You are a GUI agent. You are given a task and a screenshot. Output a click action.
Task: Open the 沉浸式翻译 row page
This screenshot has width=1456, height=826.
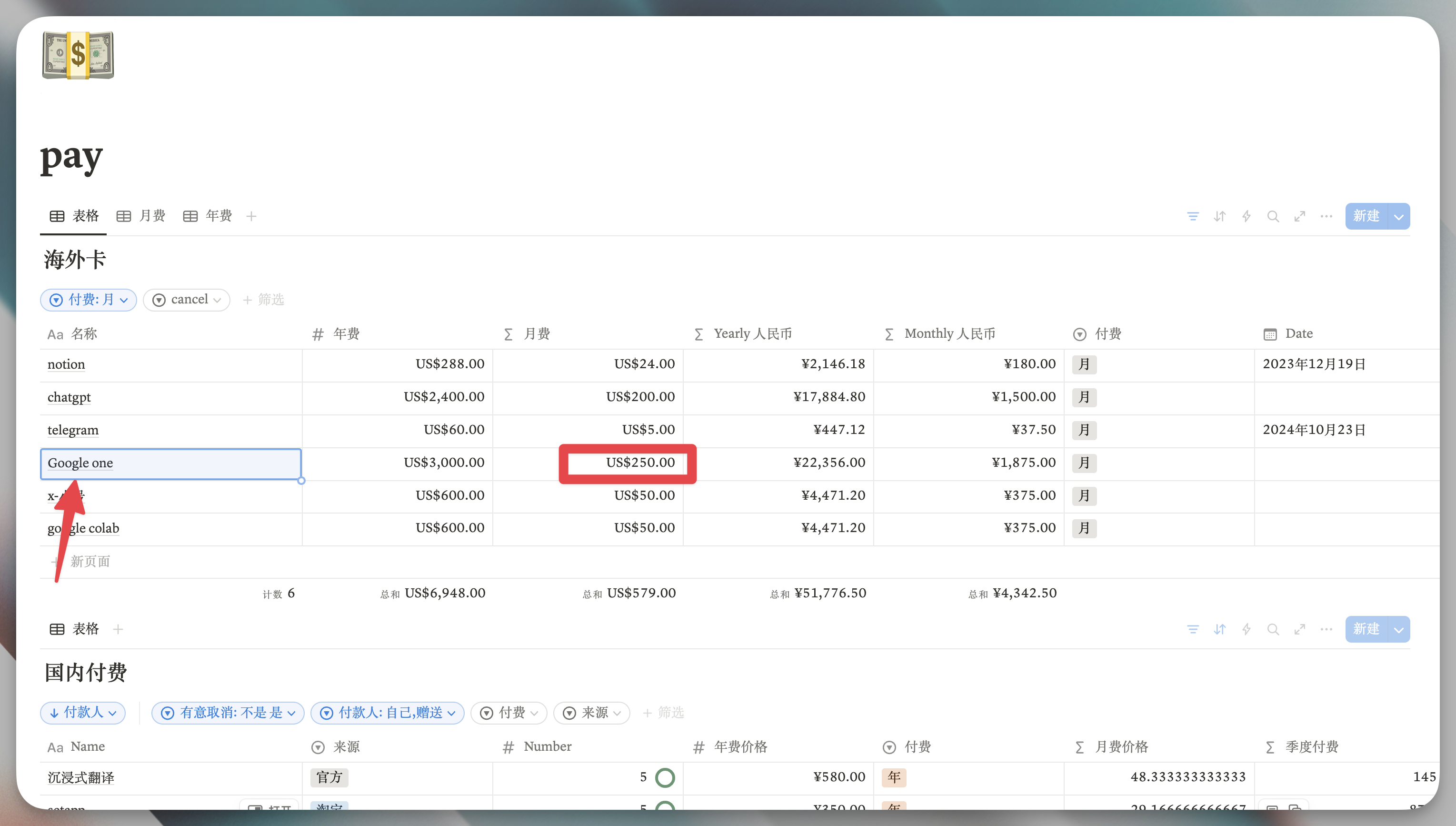(81, 778)
